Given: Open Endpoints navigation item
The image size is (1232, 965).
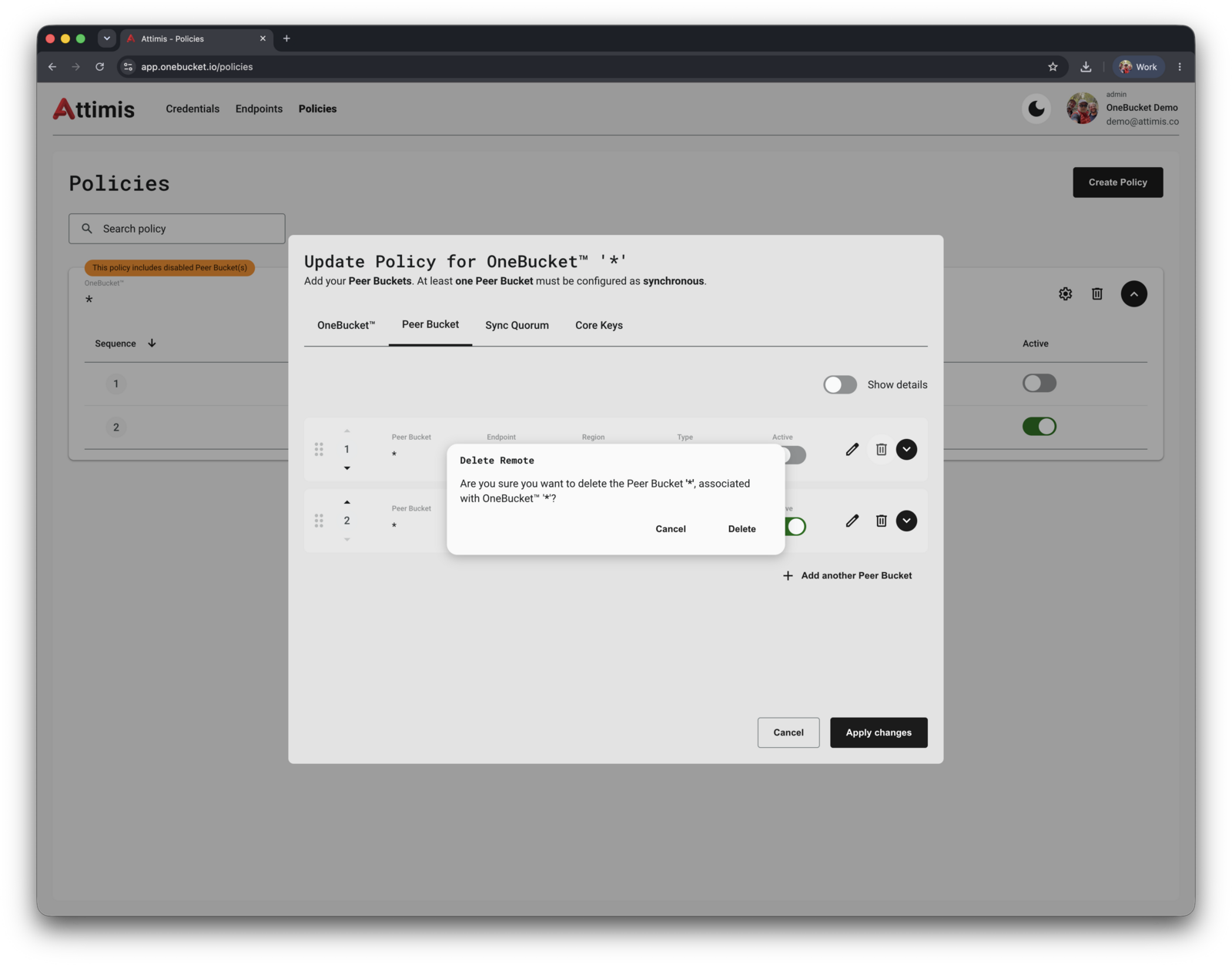Looking at the screenshot, I should click(x=259, y=109).
